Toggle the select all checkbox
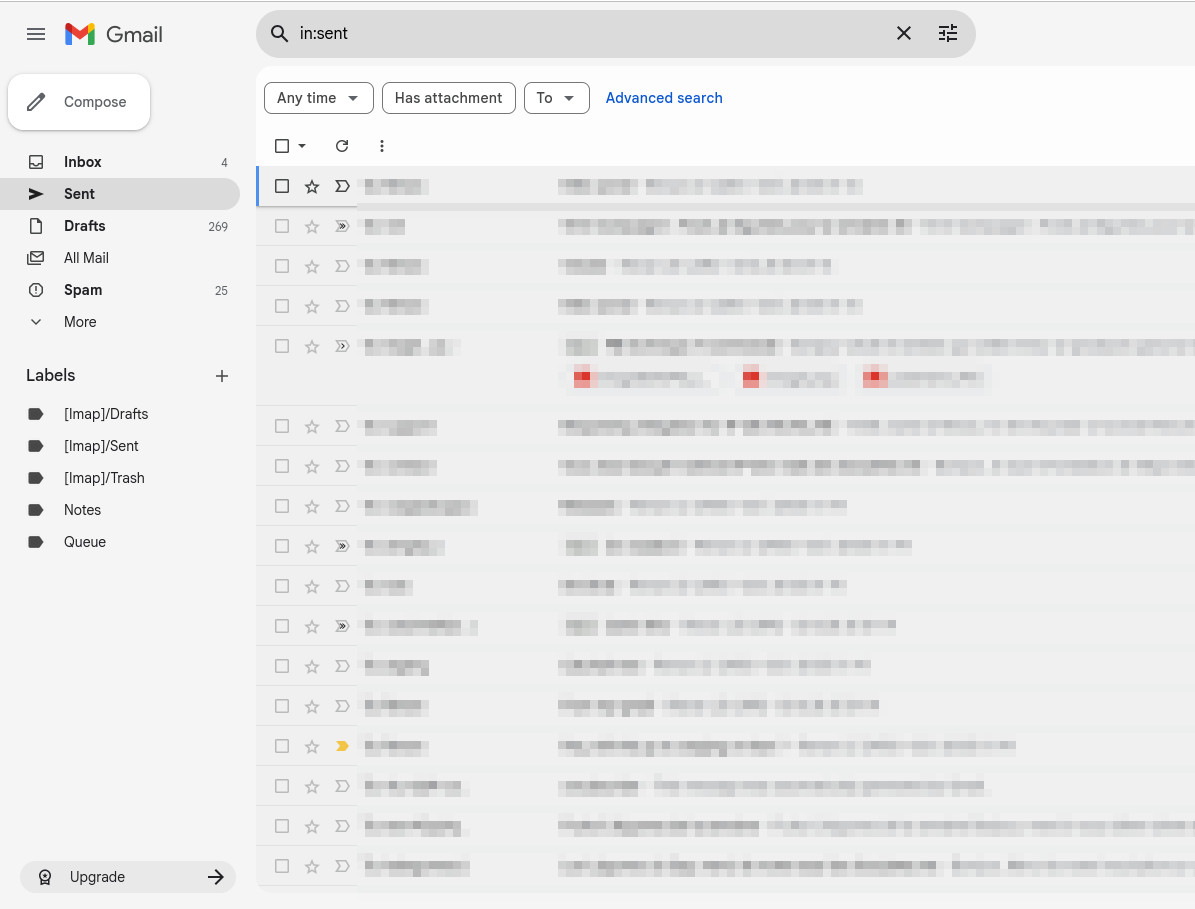The image size is (1195, 909). pos(282,146)
